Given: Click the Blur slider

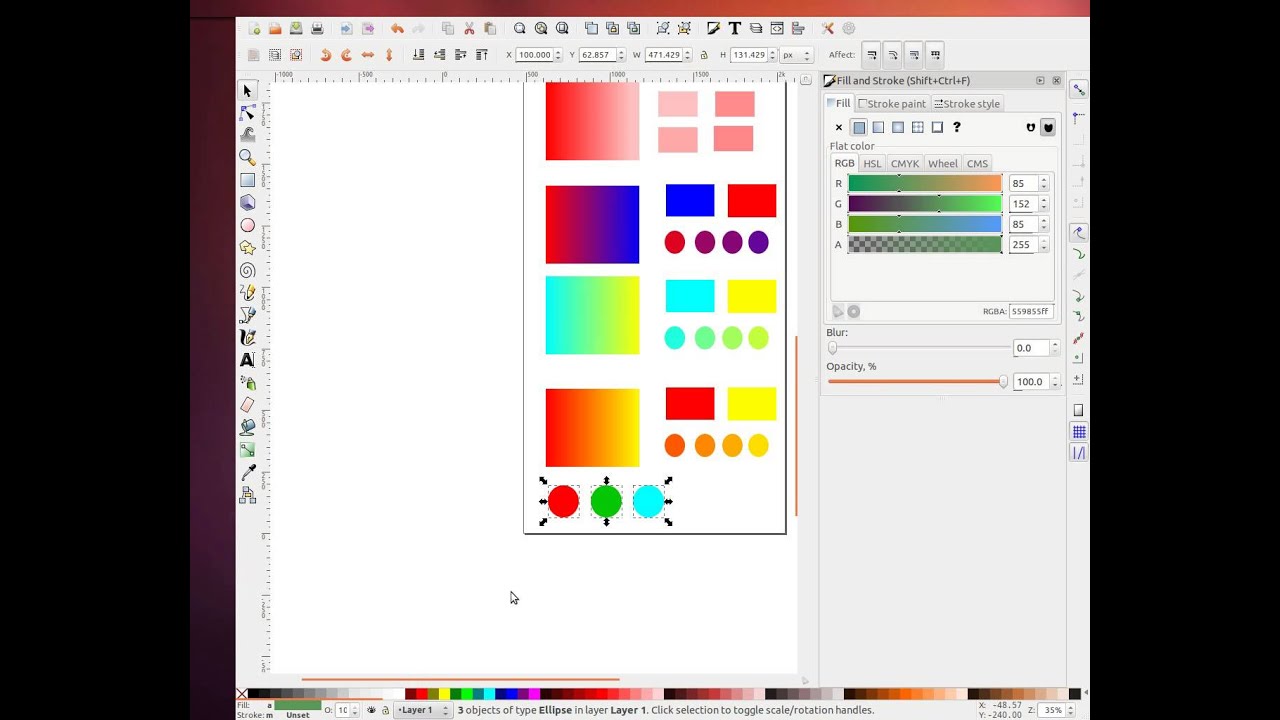Looking at the screenshot, I should 919,348.
